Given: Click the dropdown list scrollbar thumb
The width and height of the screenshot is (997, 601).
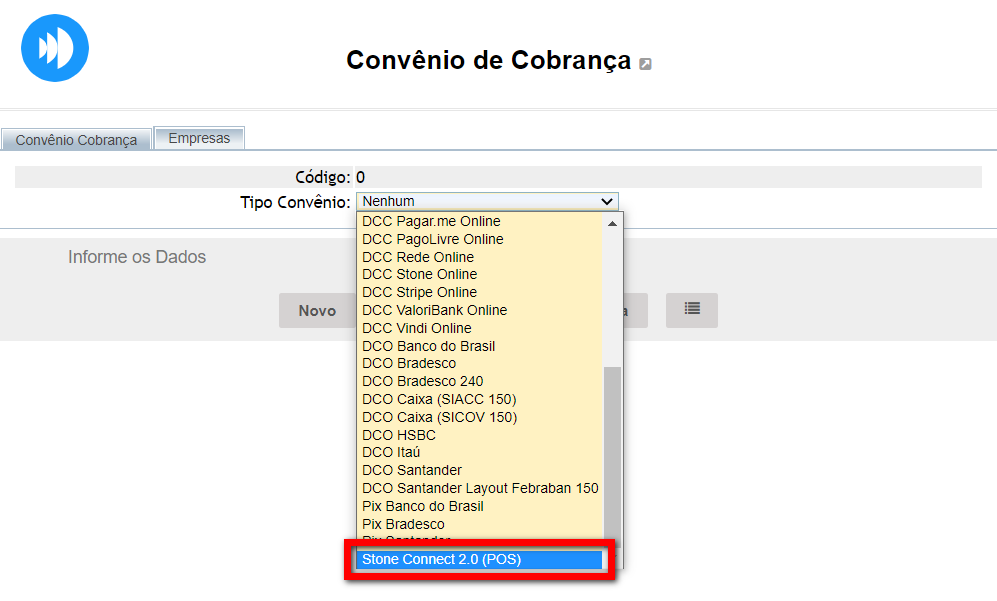Looking at the screenshot, I should 613,450.
